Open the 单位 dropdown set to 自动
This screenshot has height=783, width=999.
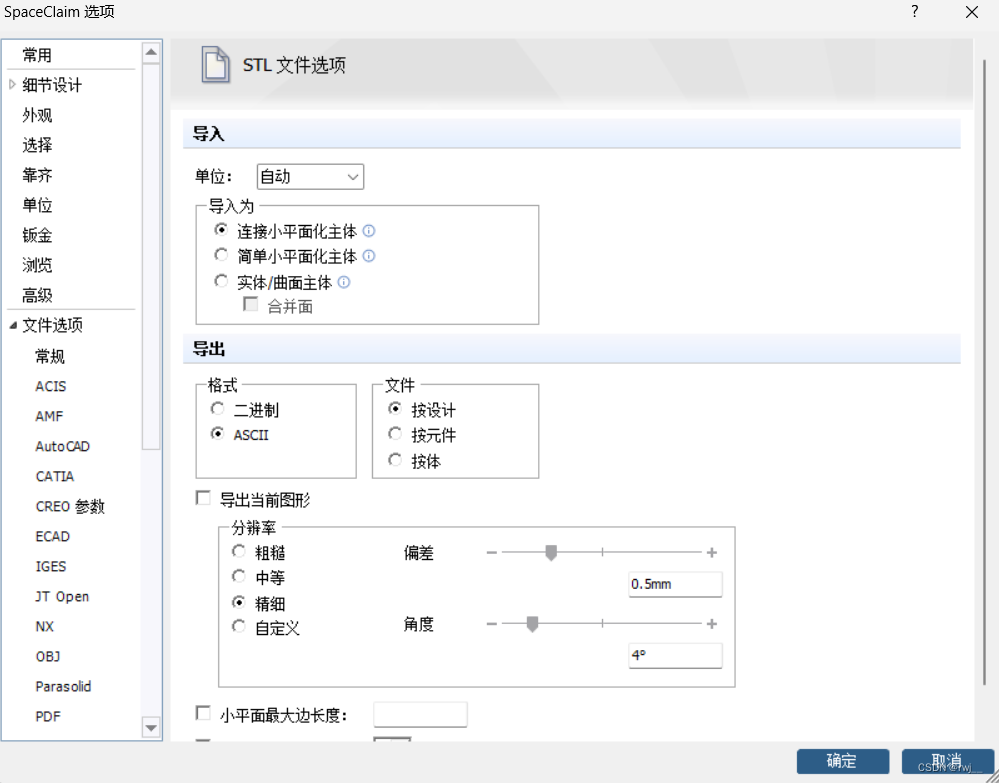point(310,176)
